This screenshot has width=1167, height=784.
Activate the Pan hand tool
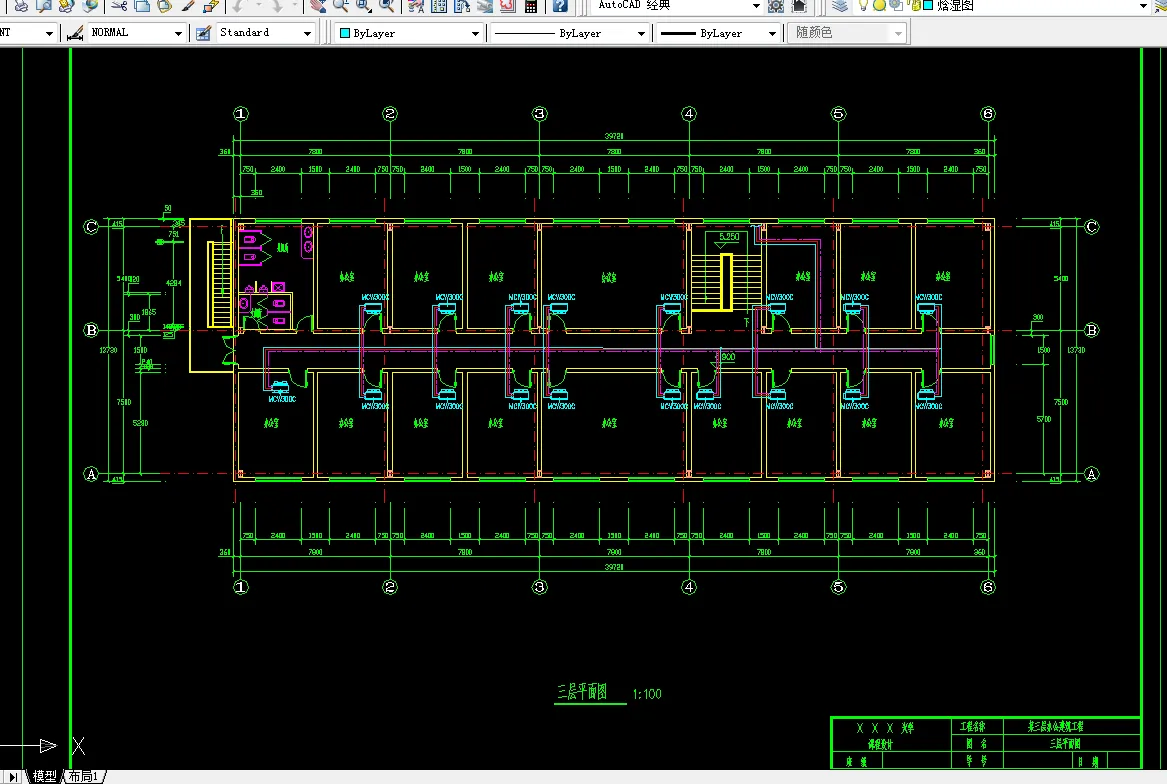tap(319, 6)
